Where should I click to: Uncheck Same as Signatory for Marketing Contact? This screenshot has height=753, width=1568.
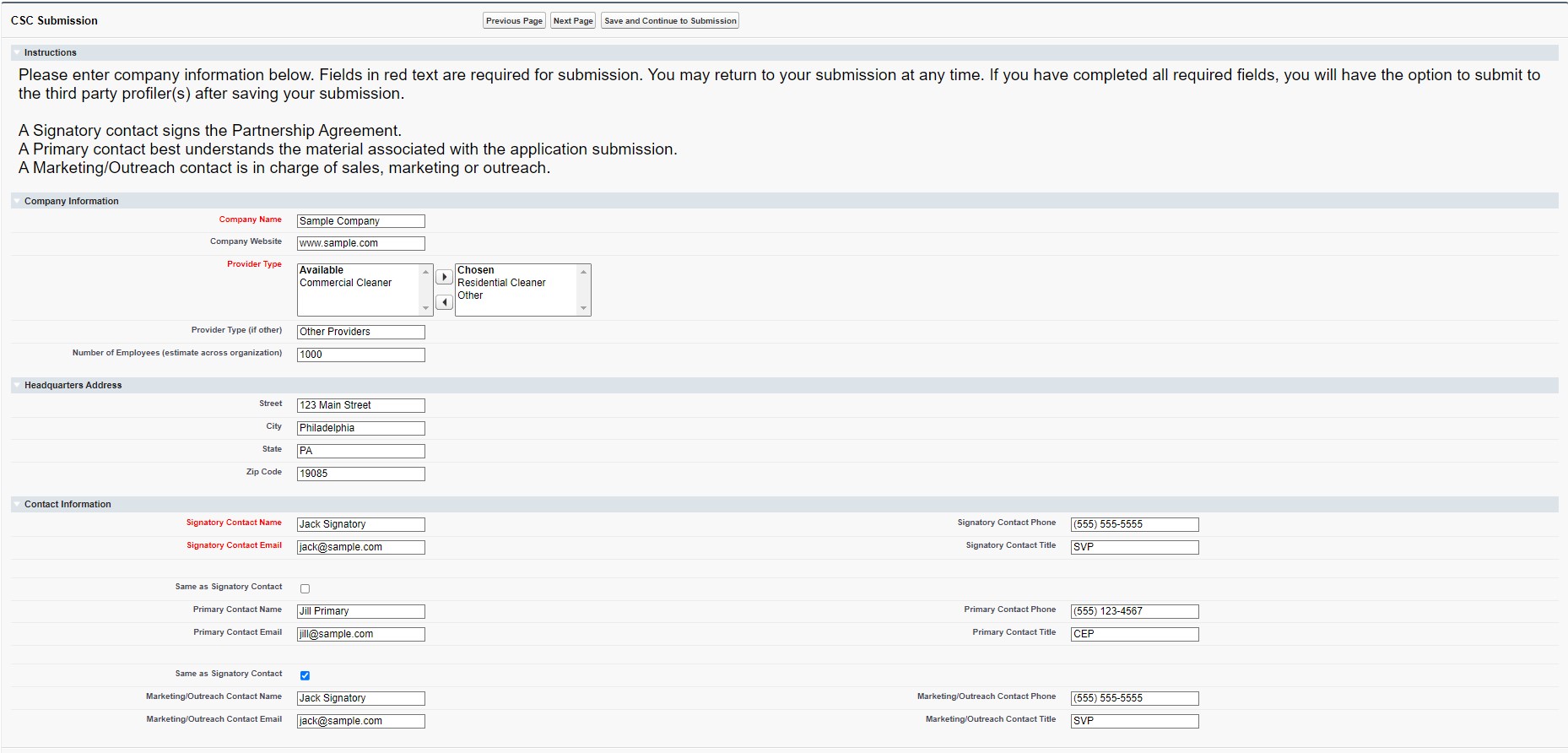[305, 675]
